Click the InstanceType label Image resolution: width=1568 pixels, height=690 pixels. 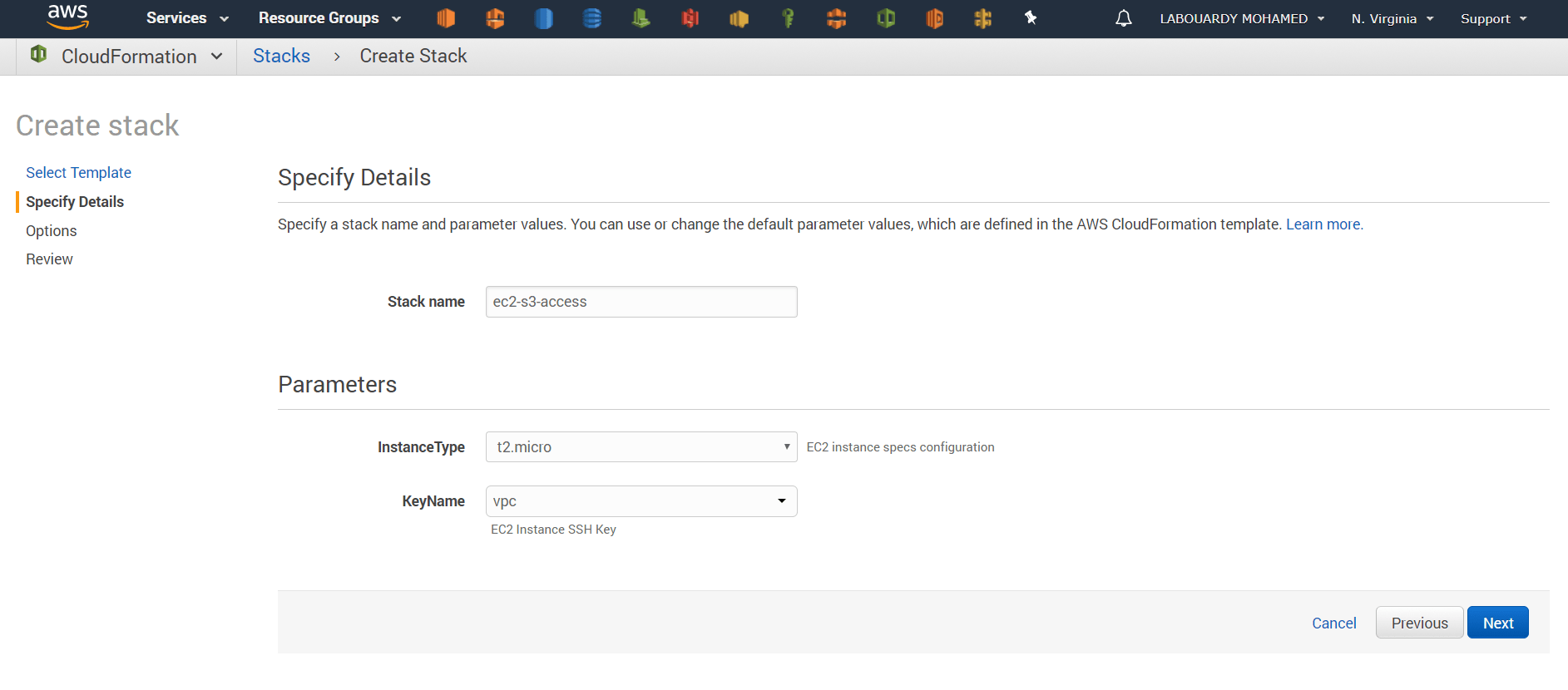click(x=421, y=447)
